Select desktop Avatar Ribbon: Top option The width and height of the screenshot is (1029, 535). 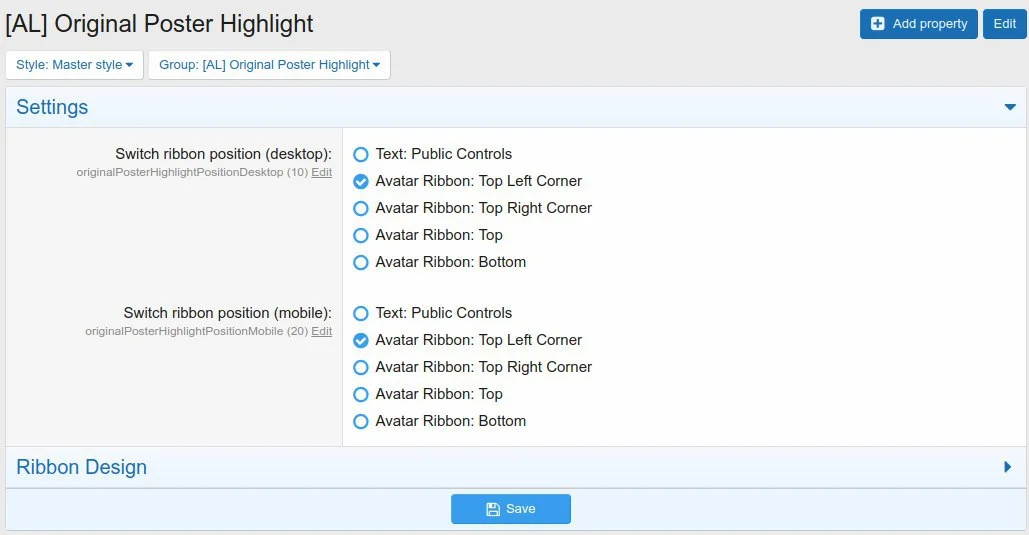(x=361, y=236)
